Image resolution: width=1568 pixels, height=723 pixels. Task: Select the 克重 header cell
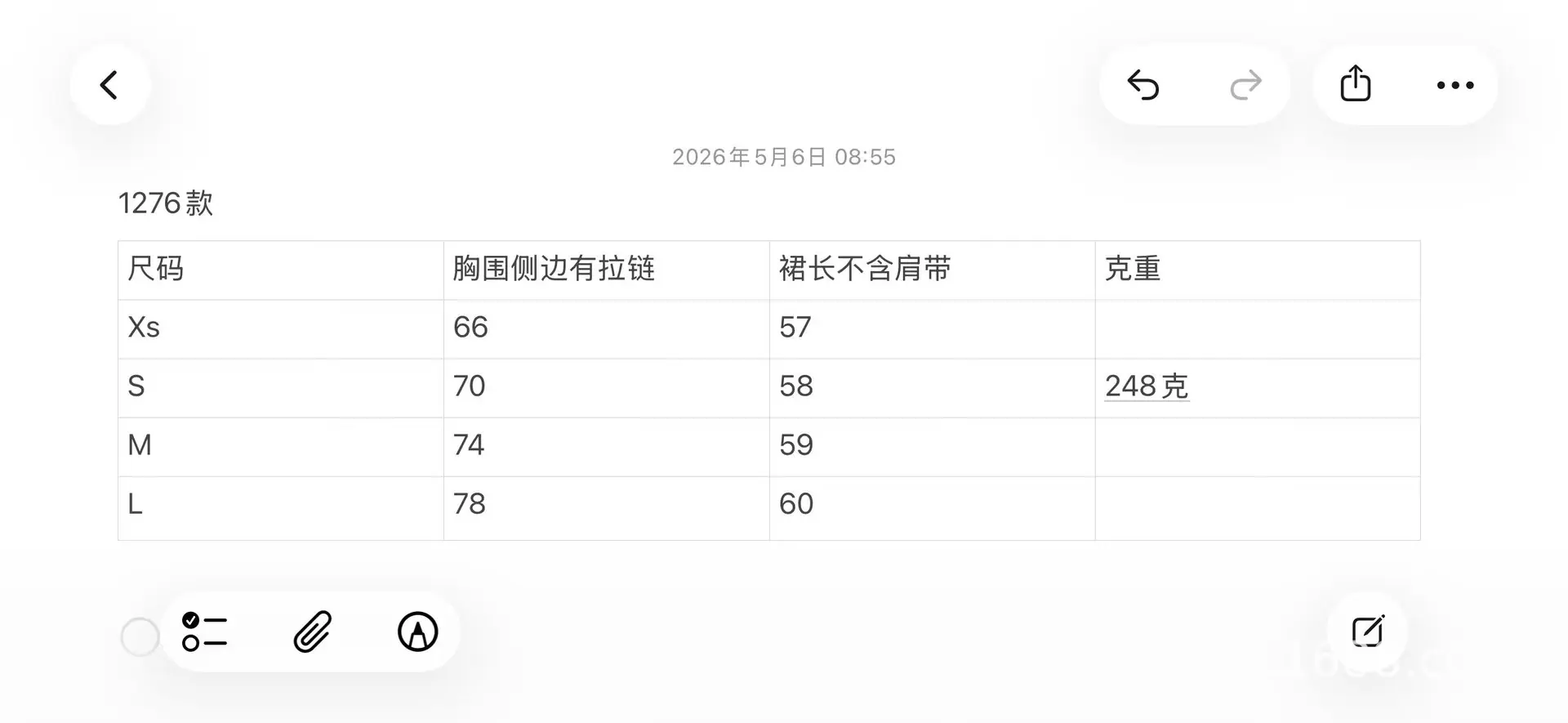coord(1258,270)
